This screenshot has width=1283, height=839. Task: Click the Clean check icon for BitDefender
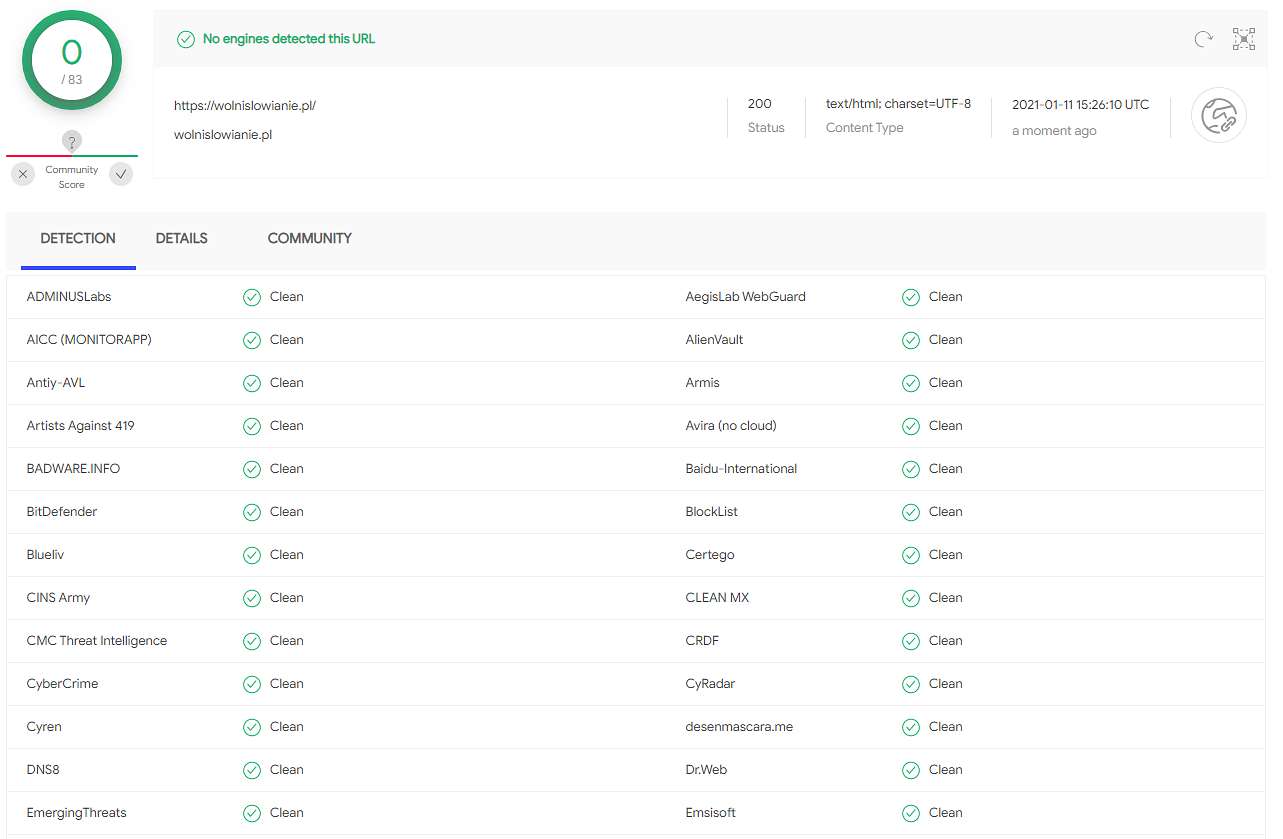(x=252, y=512)
